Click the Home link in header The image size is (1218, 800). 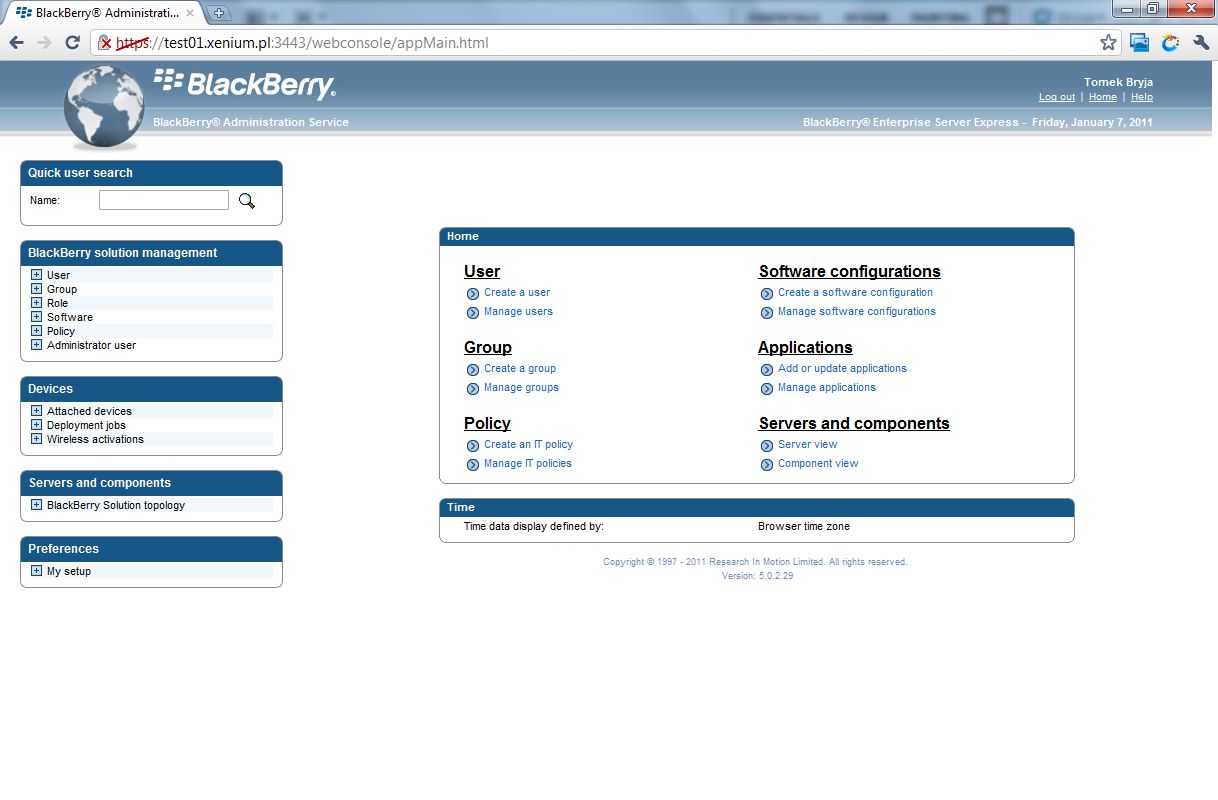[x=1103, y=97]
